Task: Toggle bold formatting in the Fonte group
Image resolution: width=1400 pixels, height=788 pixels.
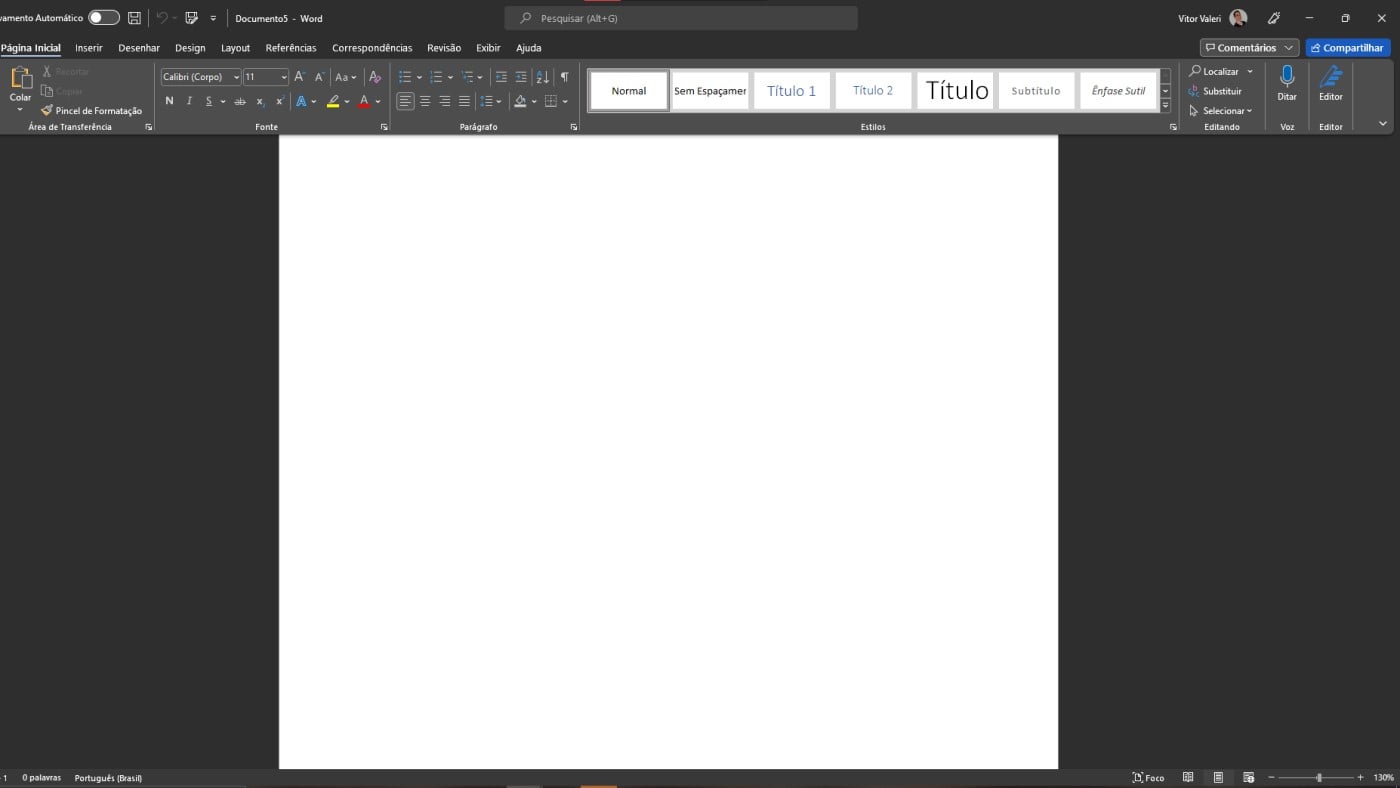Action: click(169, 100)
